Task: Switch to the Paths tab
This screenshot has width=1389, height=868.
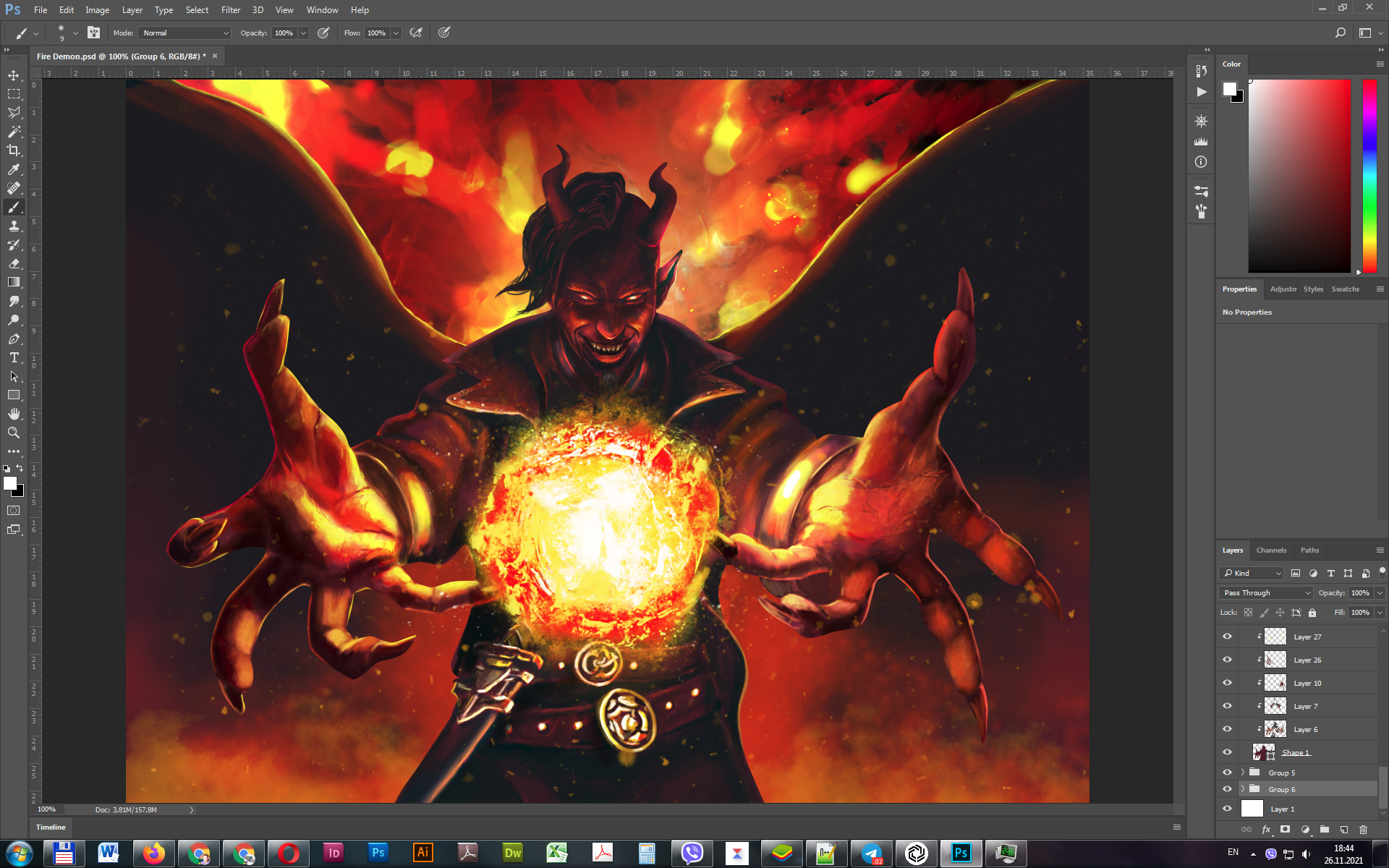Action: (1309, 550)
